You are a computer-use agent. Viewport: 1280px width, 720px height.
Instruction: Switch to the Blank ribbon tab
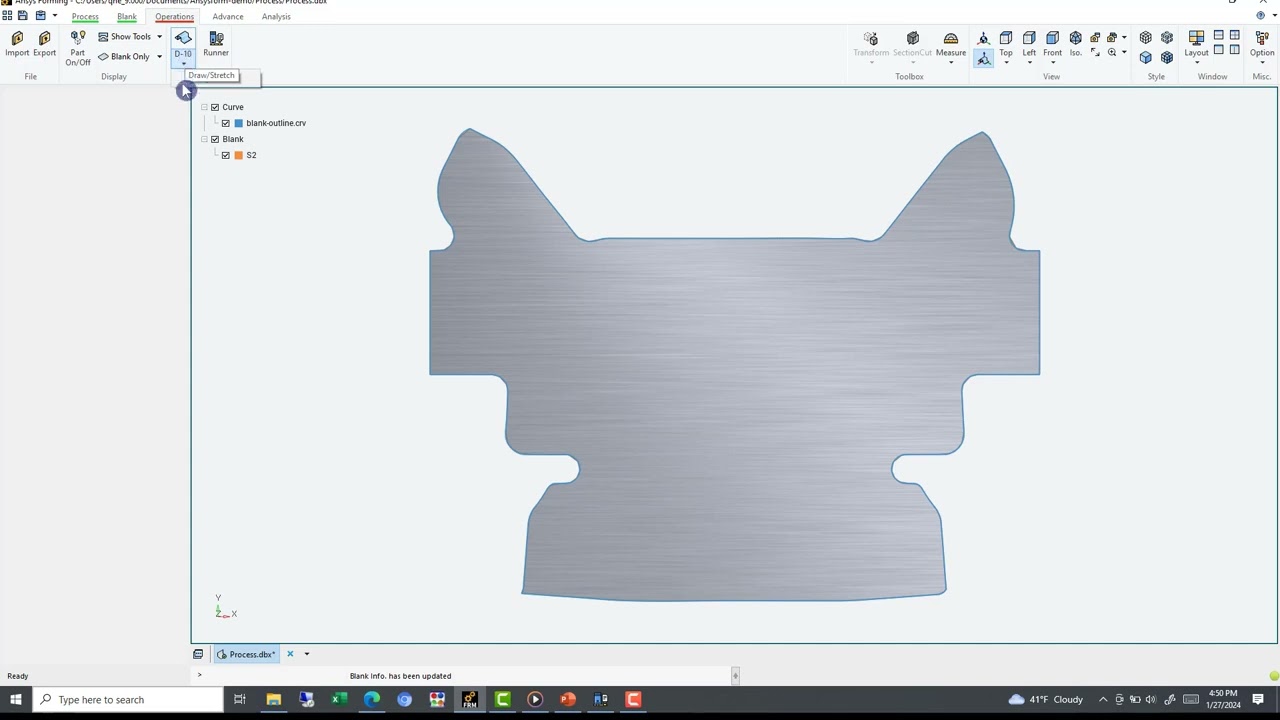point(127,17)
